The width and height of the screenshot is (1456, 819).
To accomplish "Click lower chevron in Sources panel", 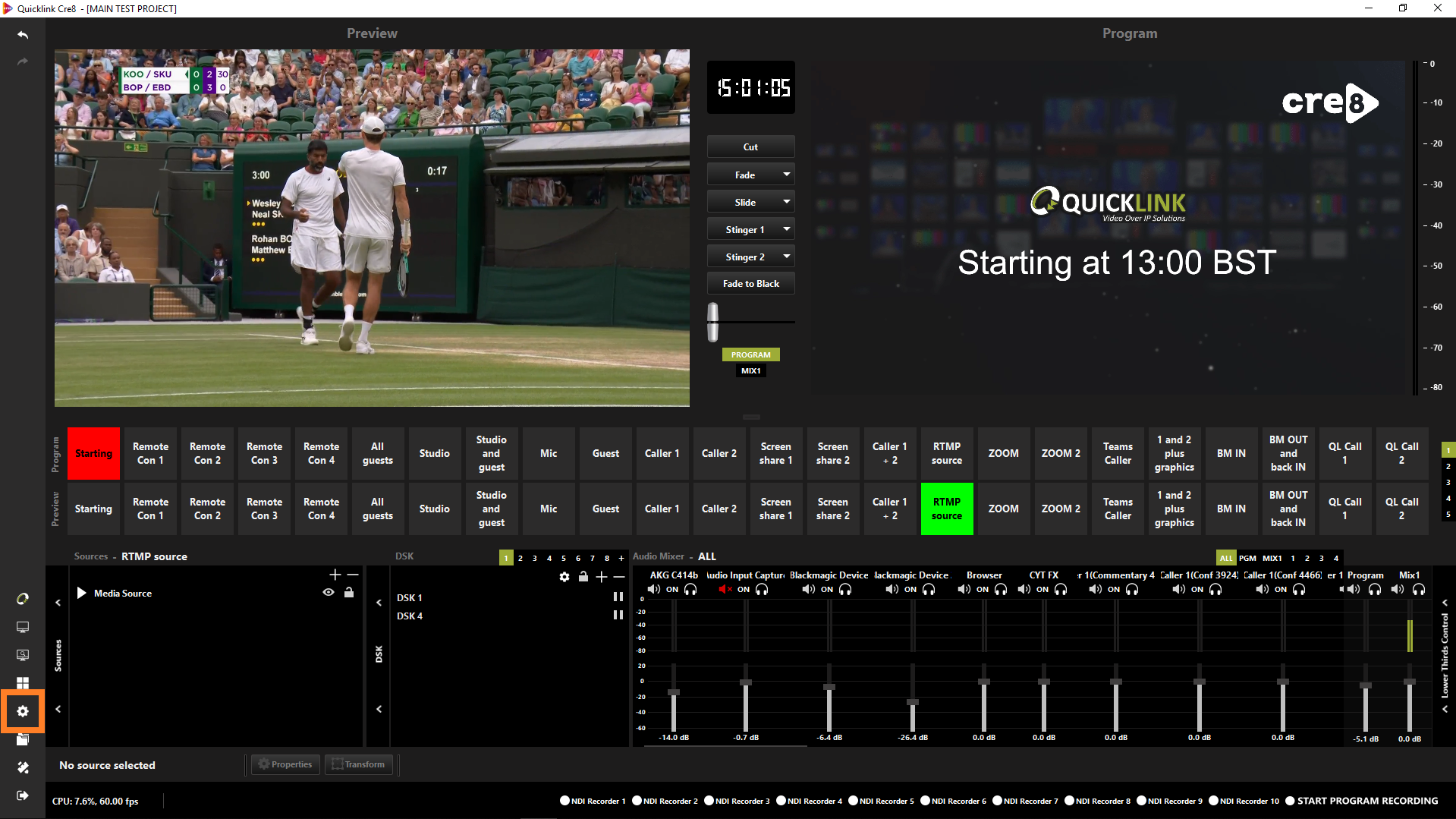I will tap(58, 709).
